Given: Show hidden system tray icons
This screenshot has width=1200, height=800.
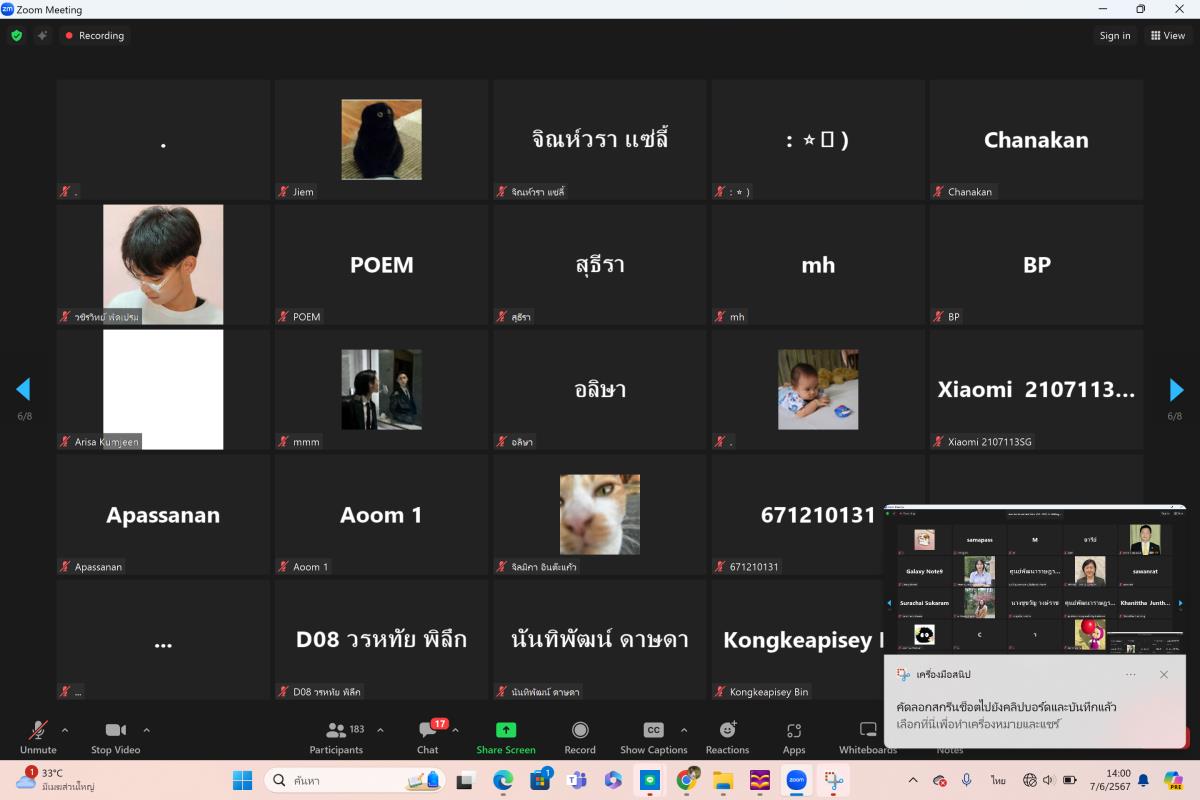Looking at the screenshot, I should [x=912, y=780].
